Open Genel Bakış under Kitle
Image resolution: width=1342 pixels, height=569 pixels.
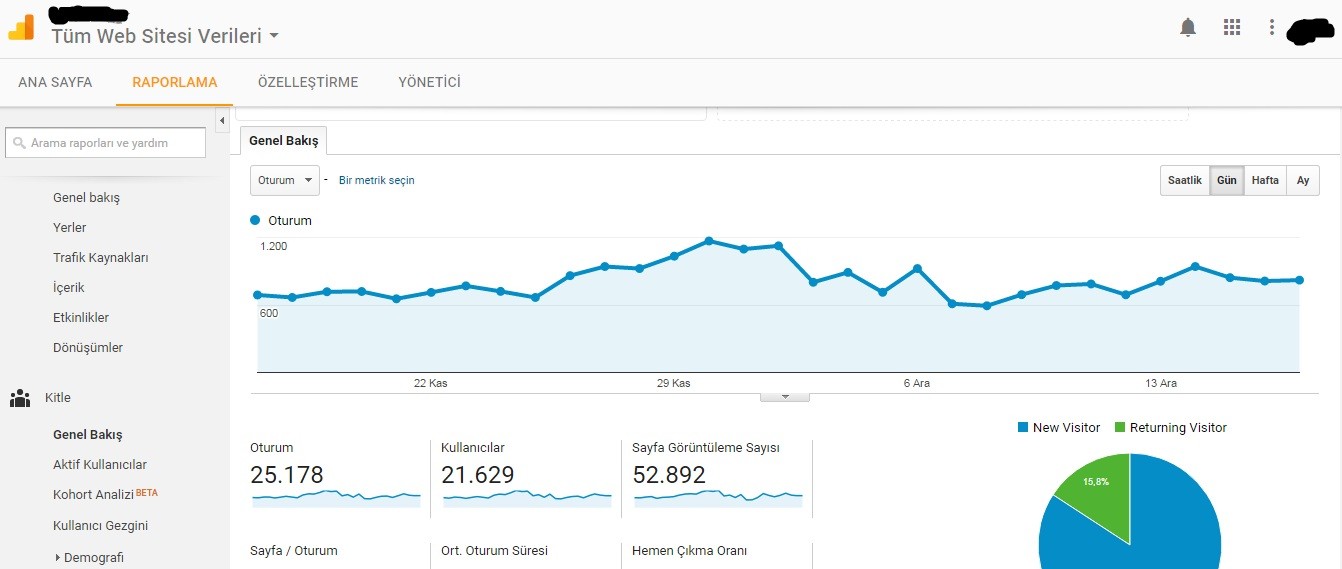(88, 435)
